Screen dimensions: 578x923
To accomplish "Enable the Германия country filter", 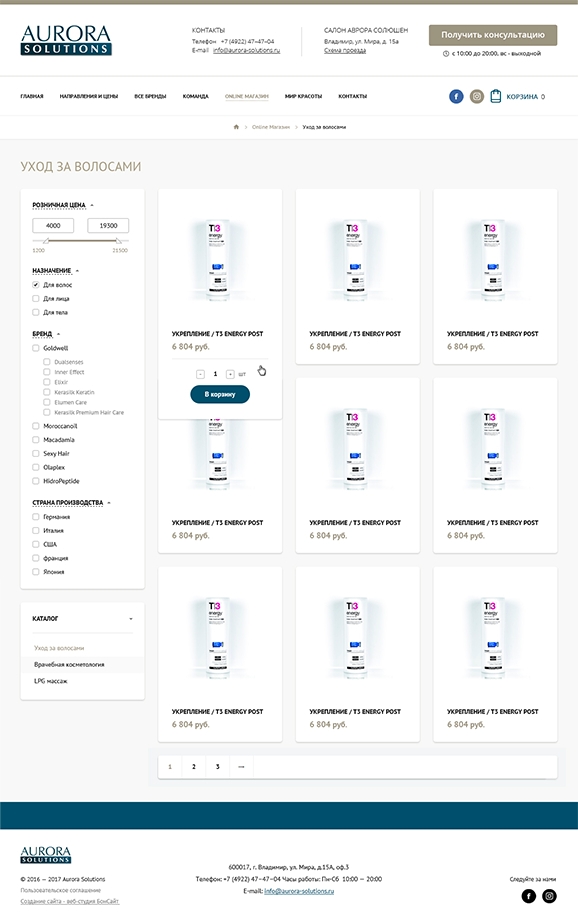I will (36, 517).
